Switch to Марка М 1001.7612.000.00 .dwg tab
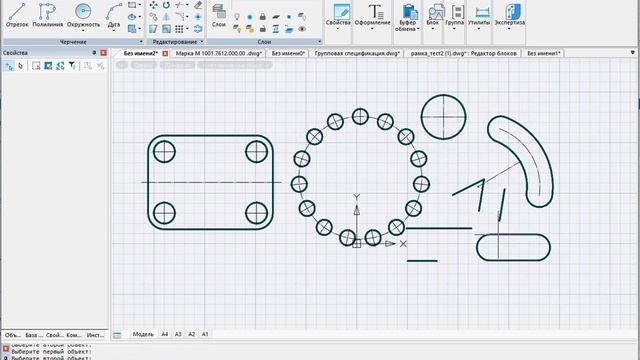The width and height of the screenshot is (640, 360). coord(219,53)
